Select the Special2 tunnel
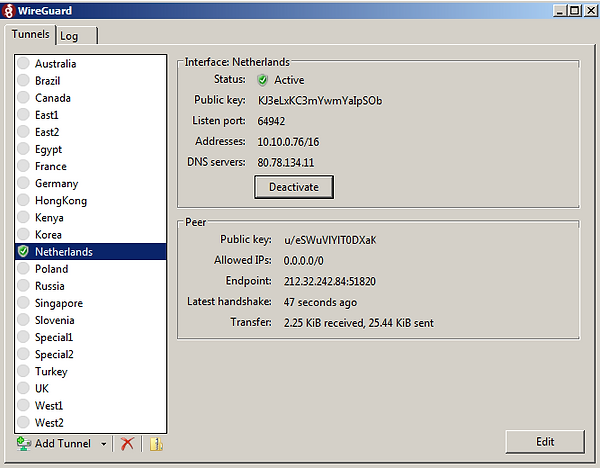This screenshot has width=600, height=468. tap(90, 354)
